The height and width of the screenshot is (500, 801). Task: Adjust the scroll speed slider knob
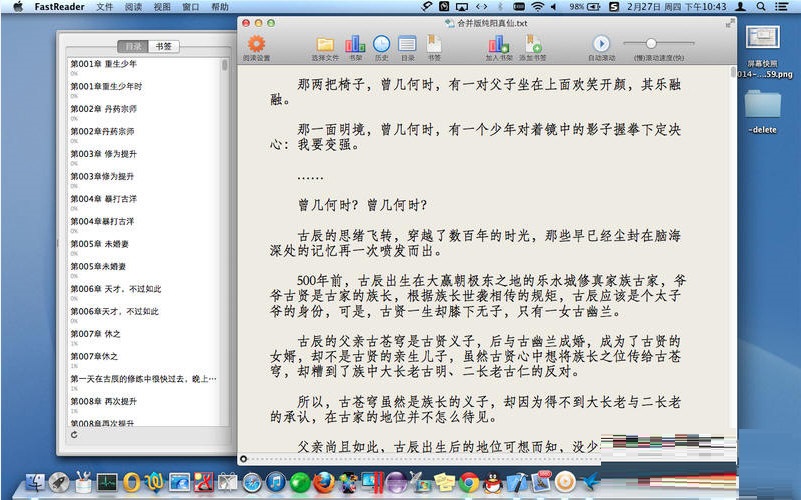[x=651, y=43]
